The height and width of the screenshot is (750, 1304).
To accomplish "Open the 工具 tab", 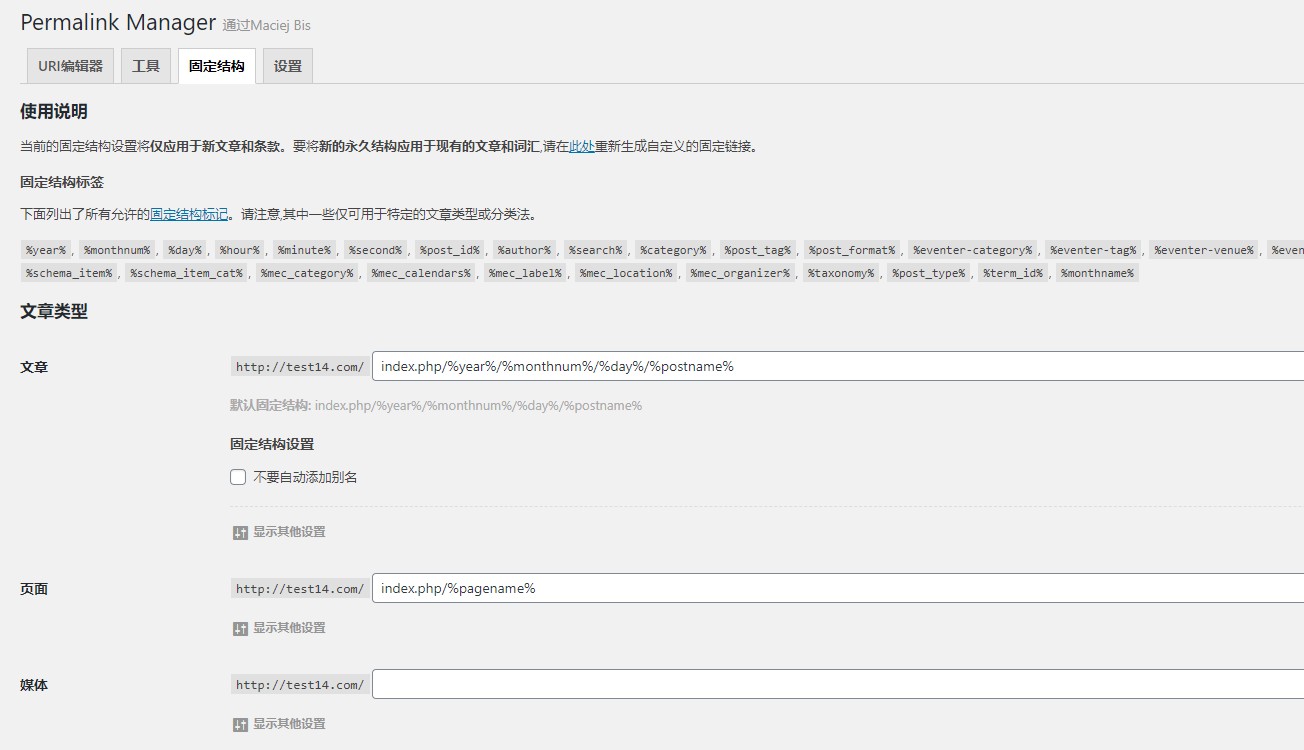I will pyautogui.click(x=145, y=65).
